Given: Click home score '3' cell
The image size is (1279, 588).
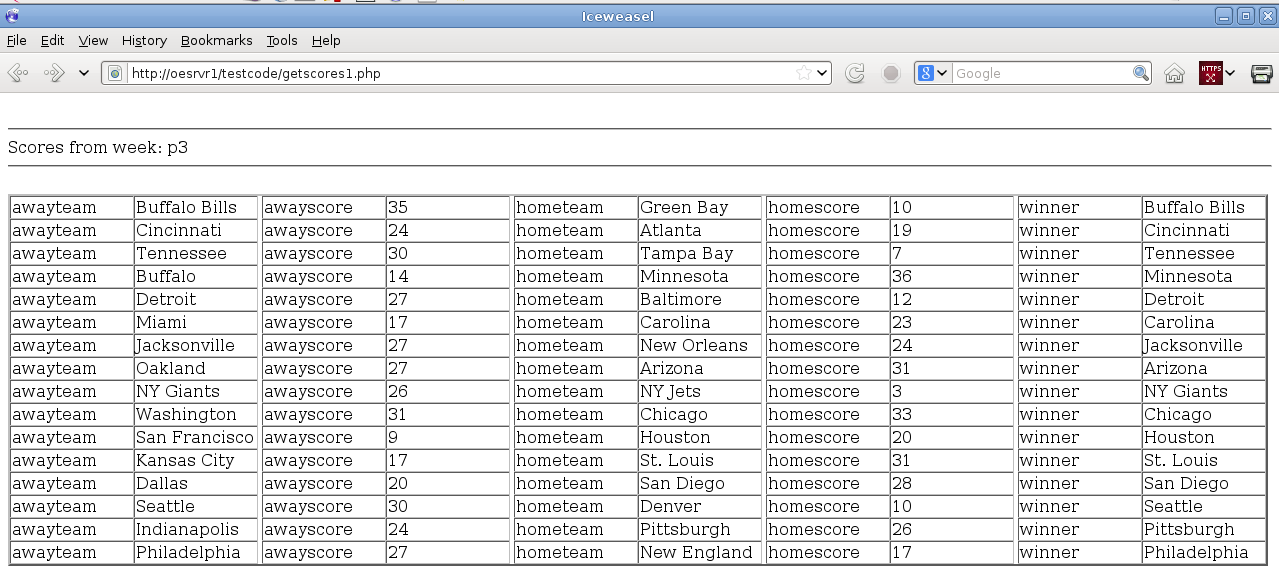Looking at the screenshot, I should tap(952, 391).
